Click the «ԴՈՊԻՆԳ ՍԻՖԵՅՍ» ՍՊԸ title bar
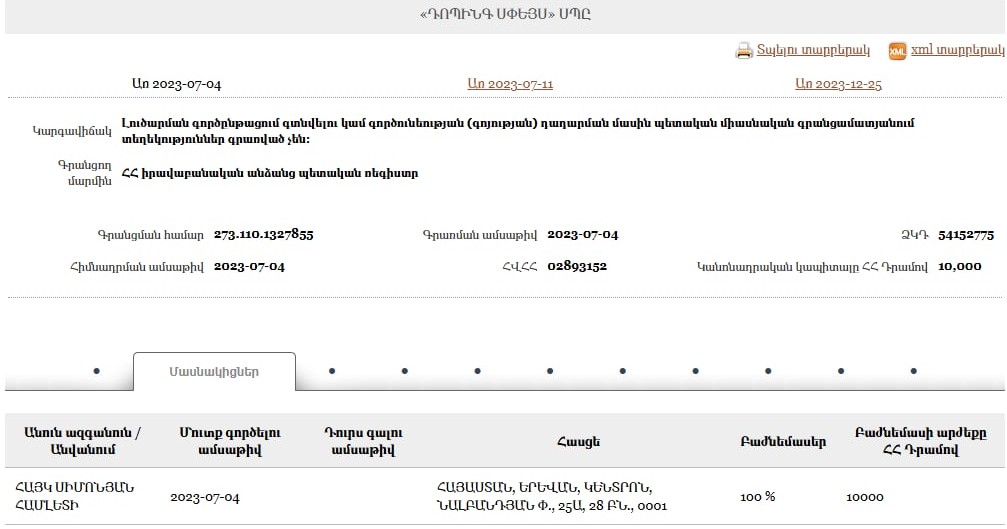Viewport: 1007px width, 529px height. pyautogui.click(x=503, y=15)
